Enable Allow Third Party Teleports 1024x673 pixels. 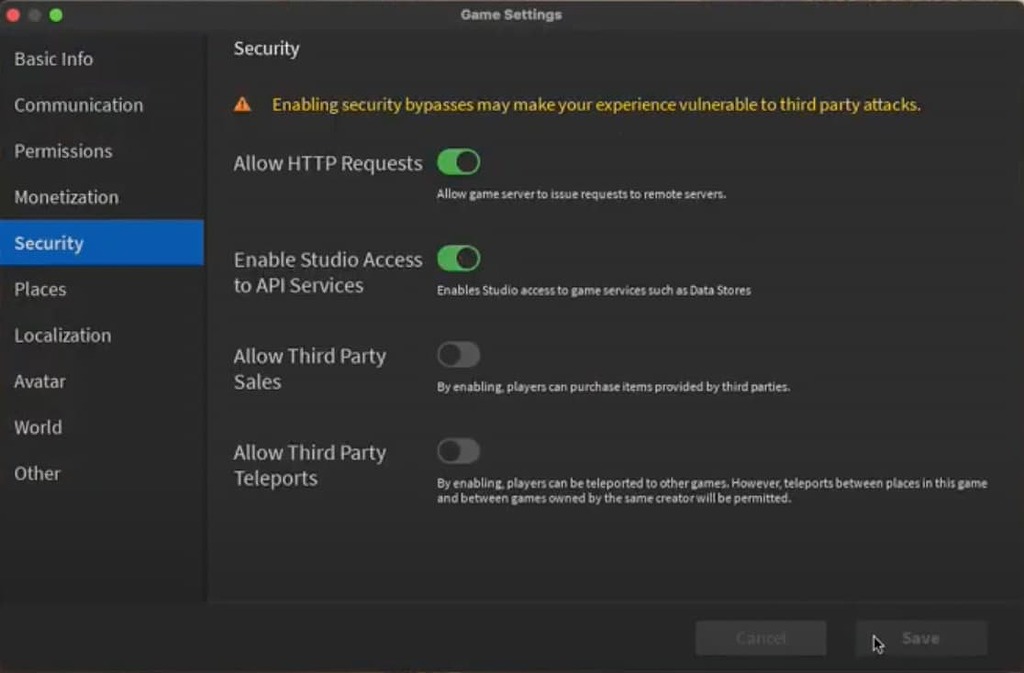click(x=458, y=450)
